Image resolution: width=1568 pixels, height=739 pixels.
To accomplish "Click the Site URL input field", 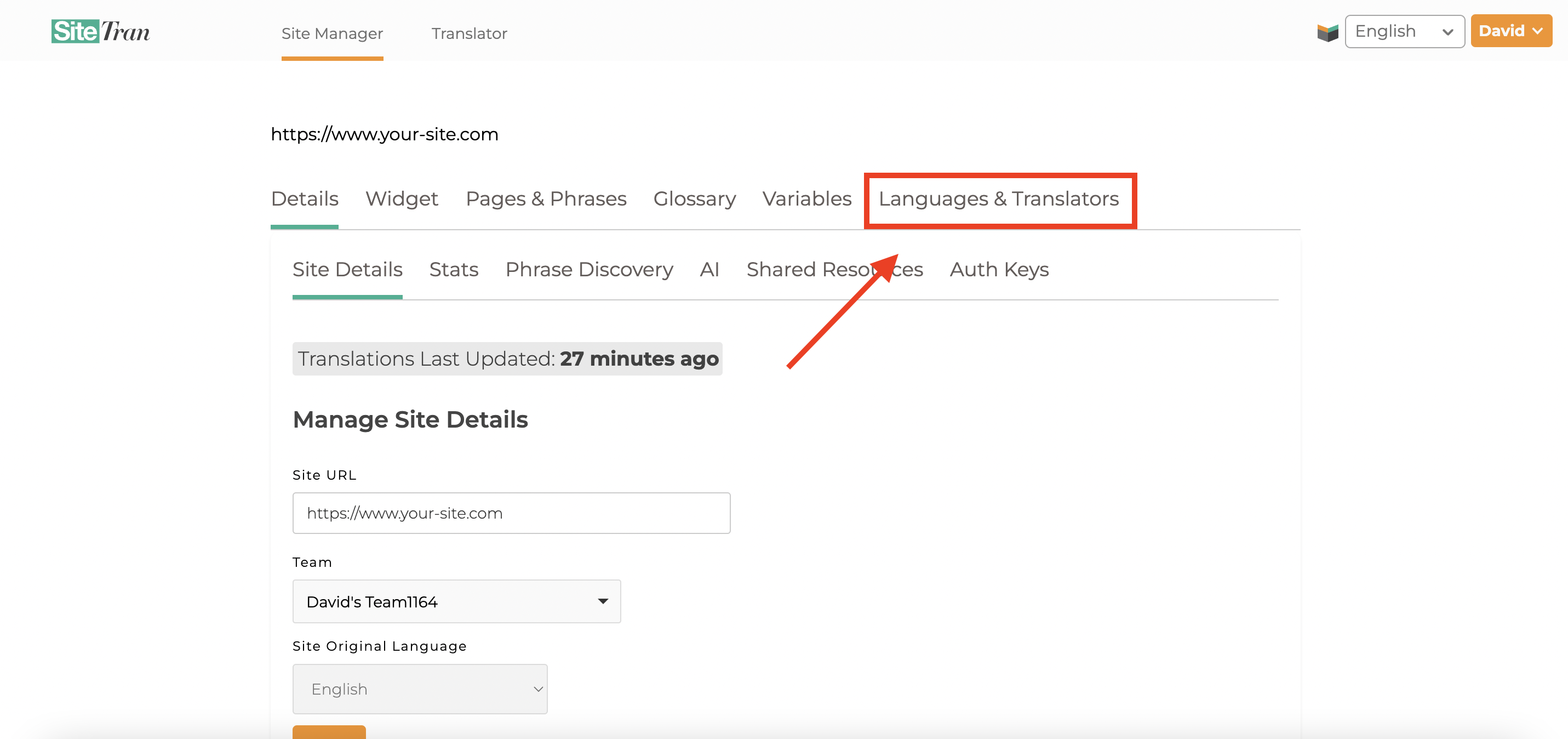I will 511,513.
